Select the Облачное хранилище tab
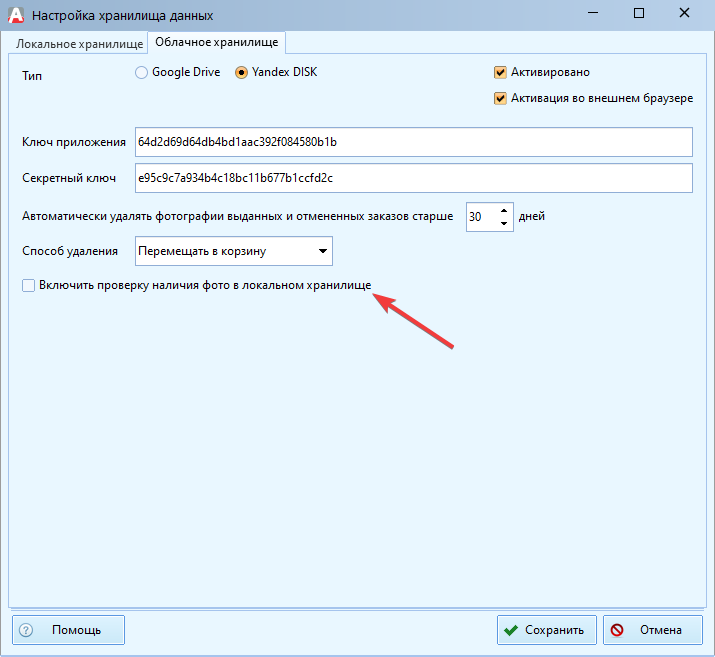 pyautogui.click(x=216, y=41)
